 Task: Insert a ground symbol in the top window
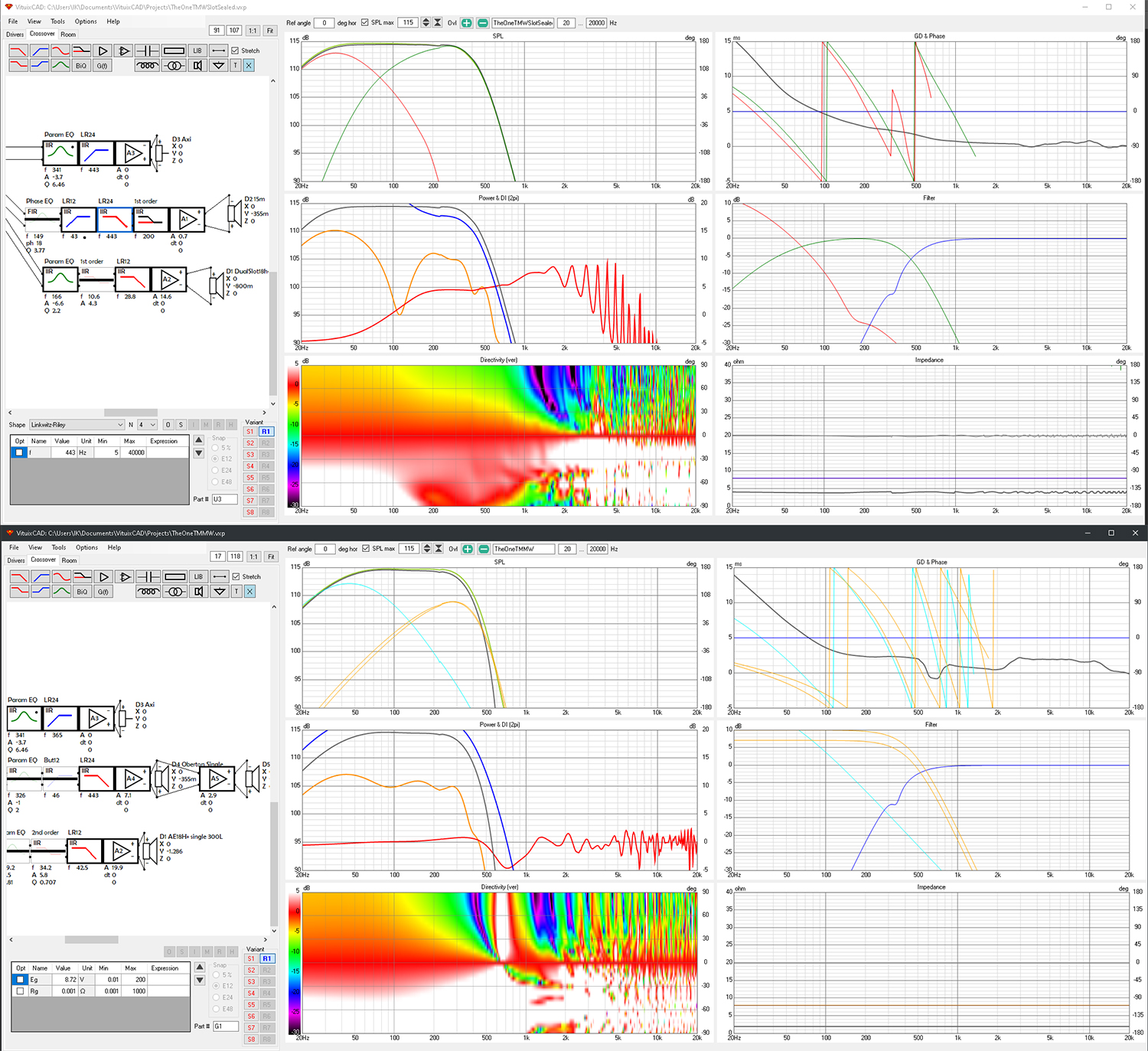(219, 65)
